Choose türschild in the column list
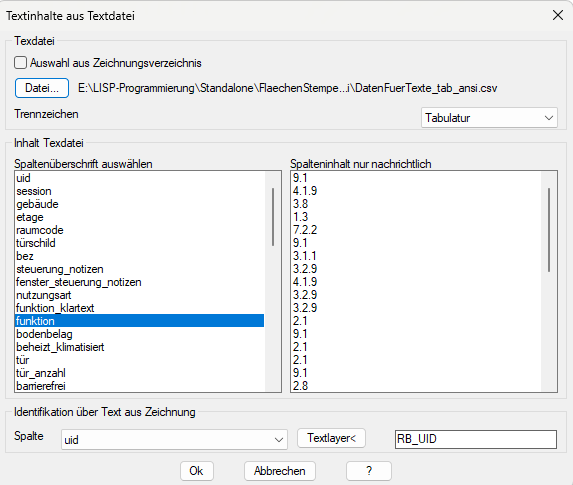The image size is (573, 485). pyautogui.click(x=140, y=243)
